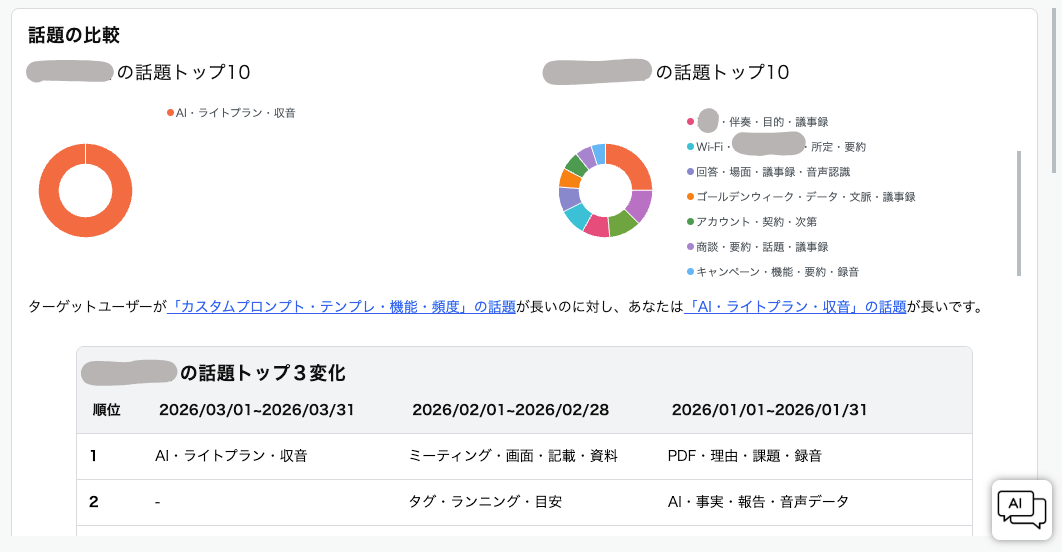1062x552 pixels.
Task: Click the カスタムプロンプト・テンプレ・機能・頻度 topic link
Action: point(341,307)
